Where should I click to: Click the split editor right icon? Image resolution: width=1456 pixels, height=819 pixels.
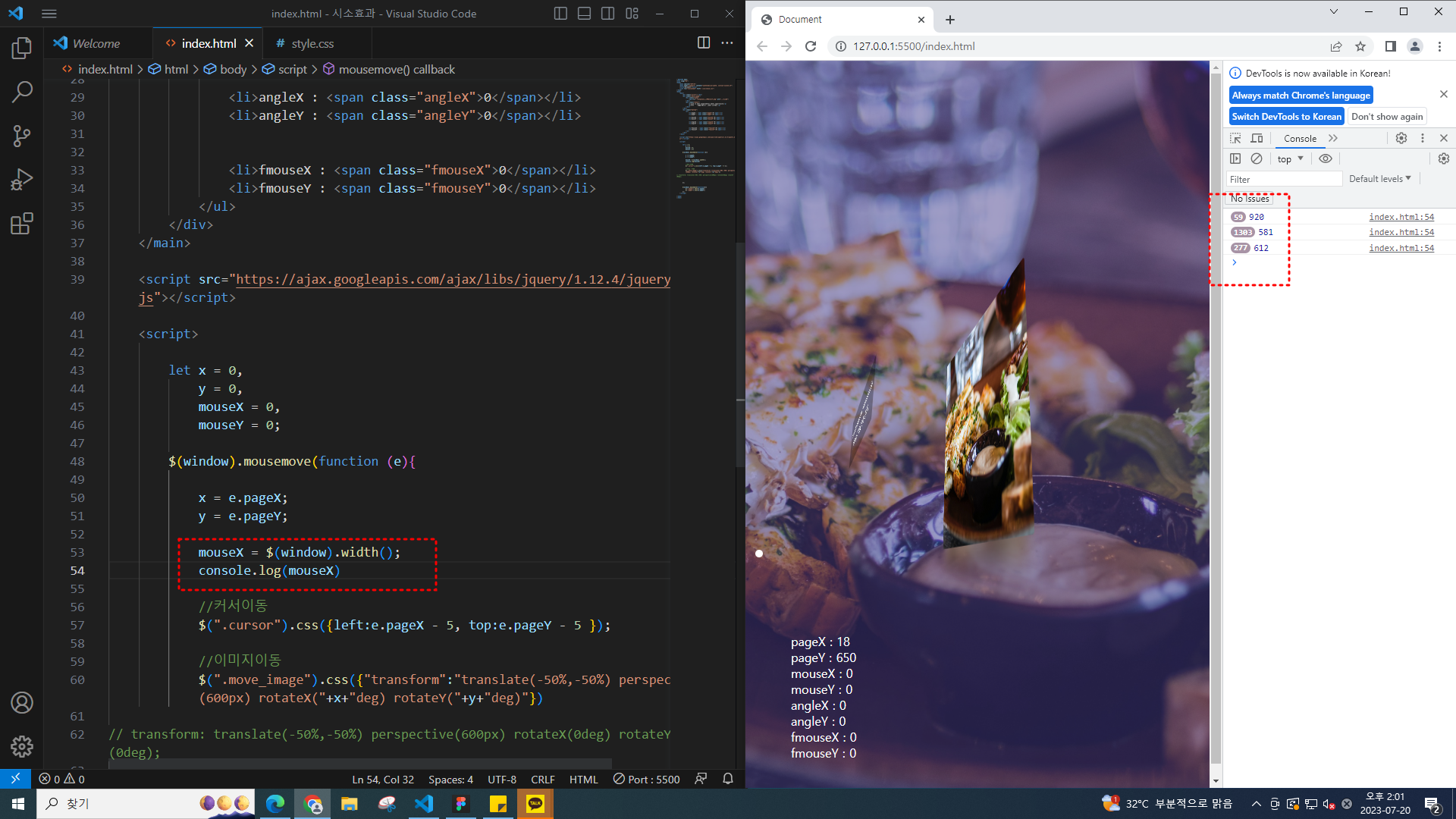click(x=703, y=43)
